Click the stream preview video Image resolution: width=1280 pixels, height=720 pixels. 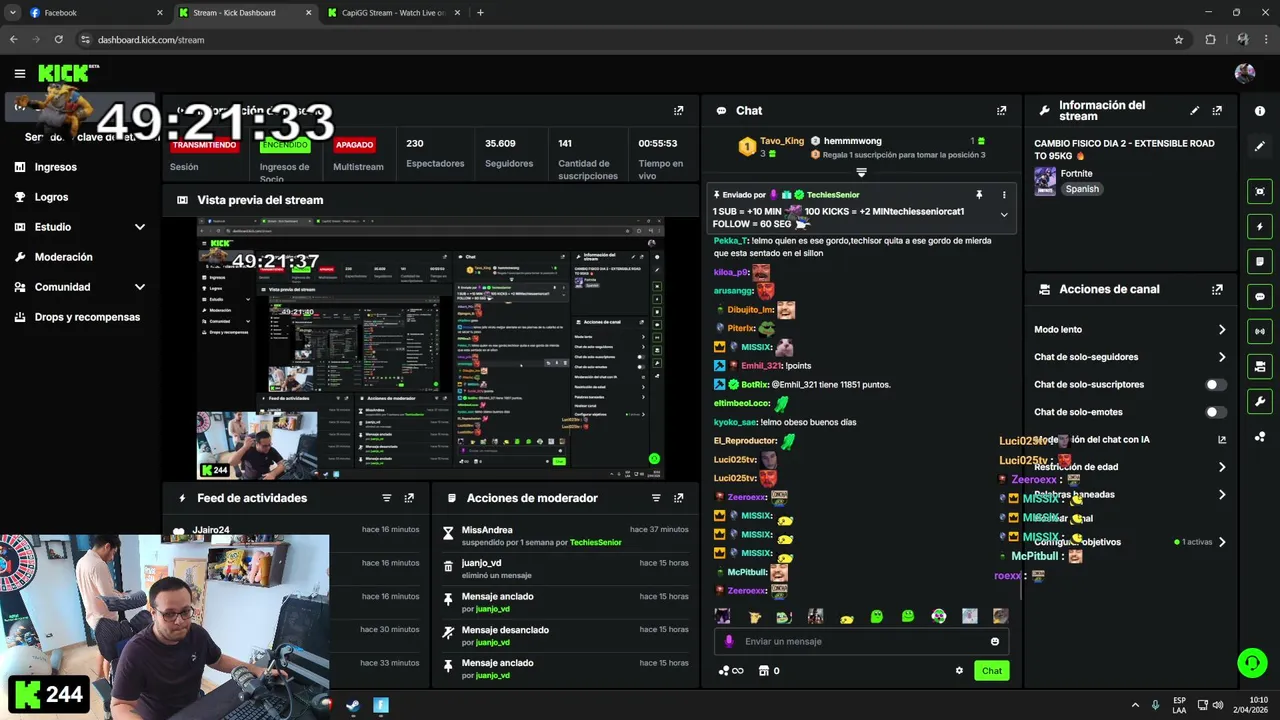[430, 348]
